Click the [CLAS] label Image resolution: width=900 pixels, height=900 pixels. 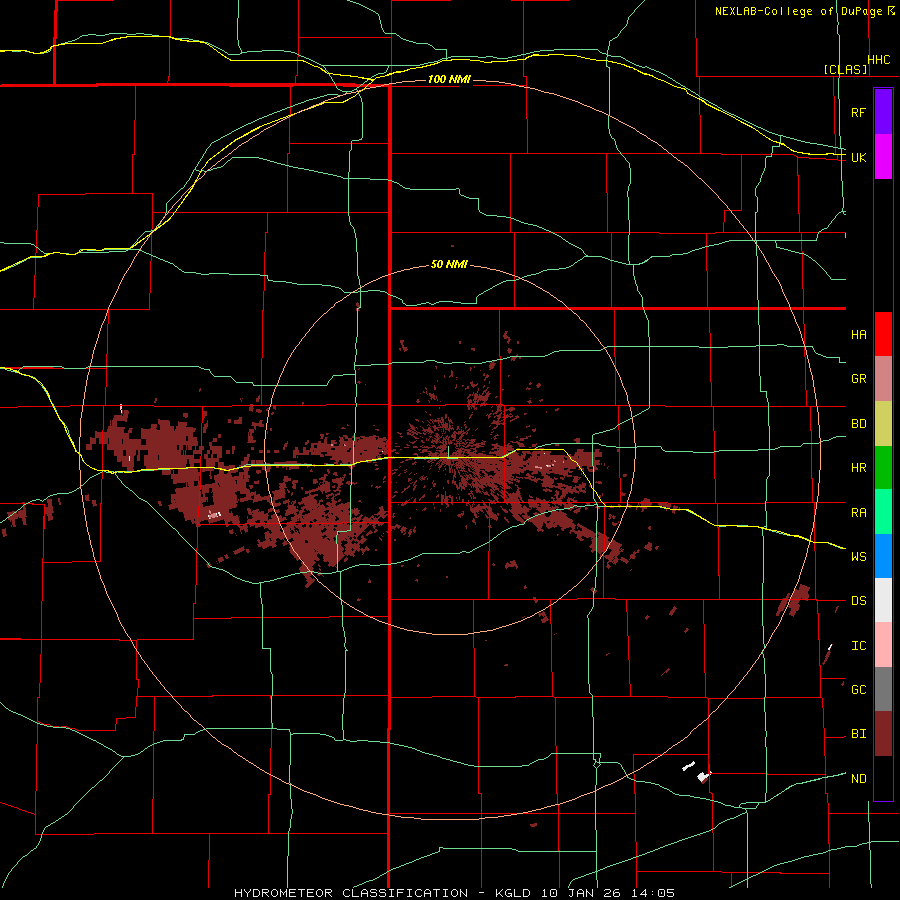[x=845, y=69]
